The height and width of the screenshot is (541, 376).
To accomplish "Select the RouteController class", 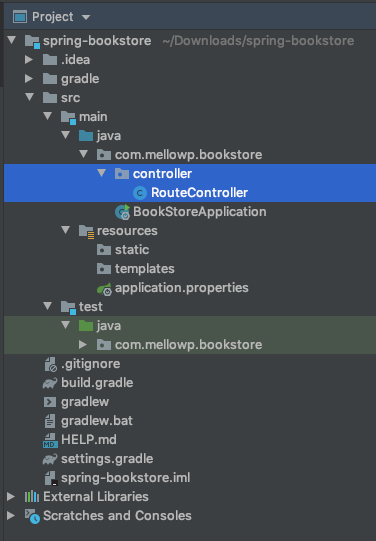I will 199,193.
